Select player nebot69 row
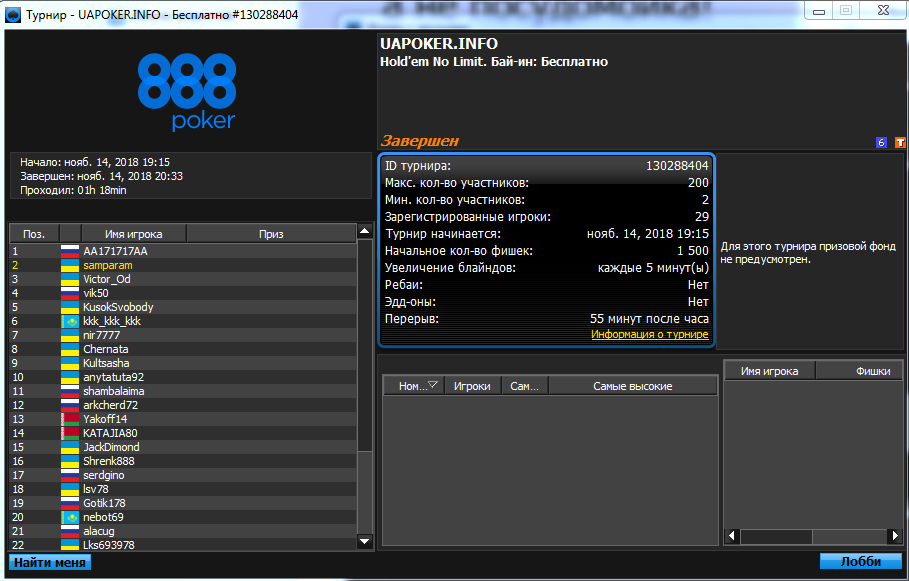The image size is (909, 581). pos(183,517)
